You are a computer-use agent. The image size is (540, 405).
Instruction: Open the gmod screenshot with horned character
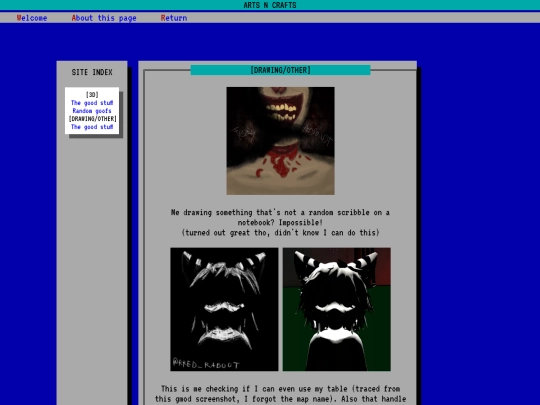point(337,309)
